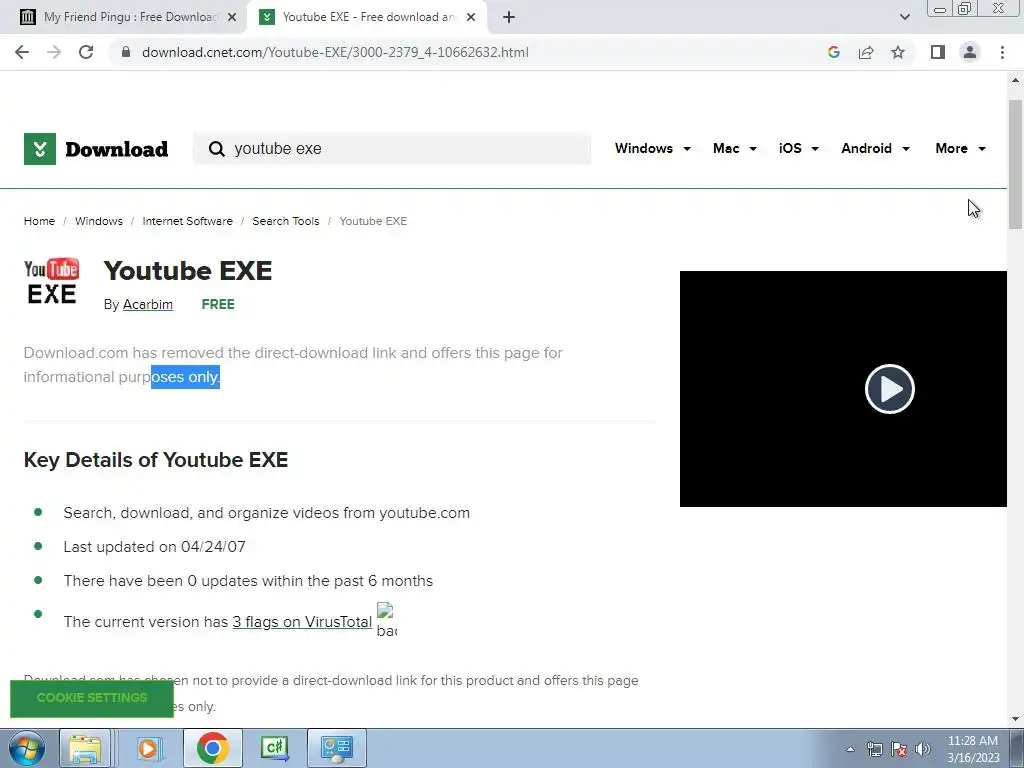Click the Youtube EXE page heading

pyautogui.click(x=187, y=270)
